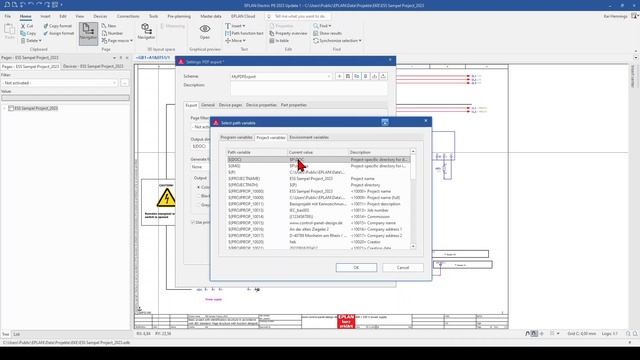The height and width of the screenshot is (360, 640).
Task: Click the Copy format brush icon
Action: (46, 26)
